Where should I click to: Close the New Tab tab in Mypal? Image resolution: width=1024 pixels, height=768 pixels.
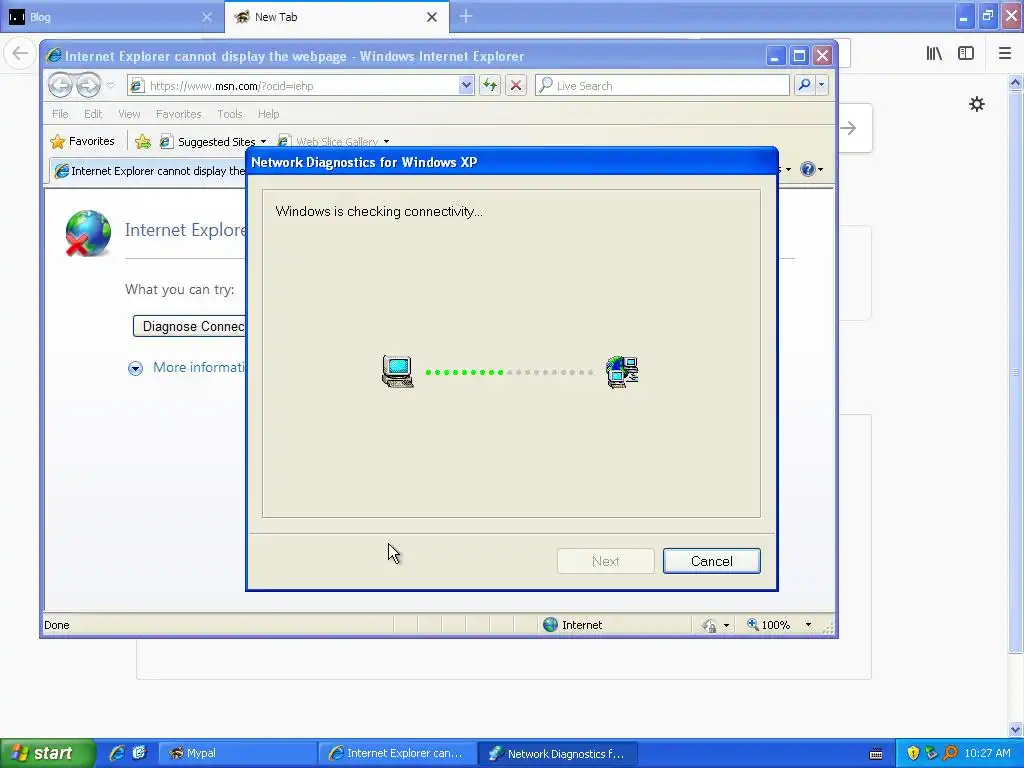432,18
